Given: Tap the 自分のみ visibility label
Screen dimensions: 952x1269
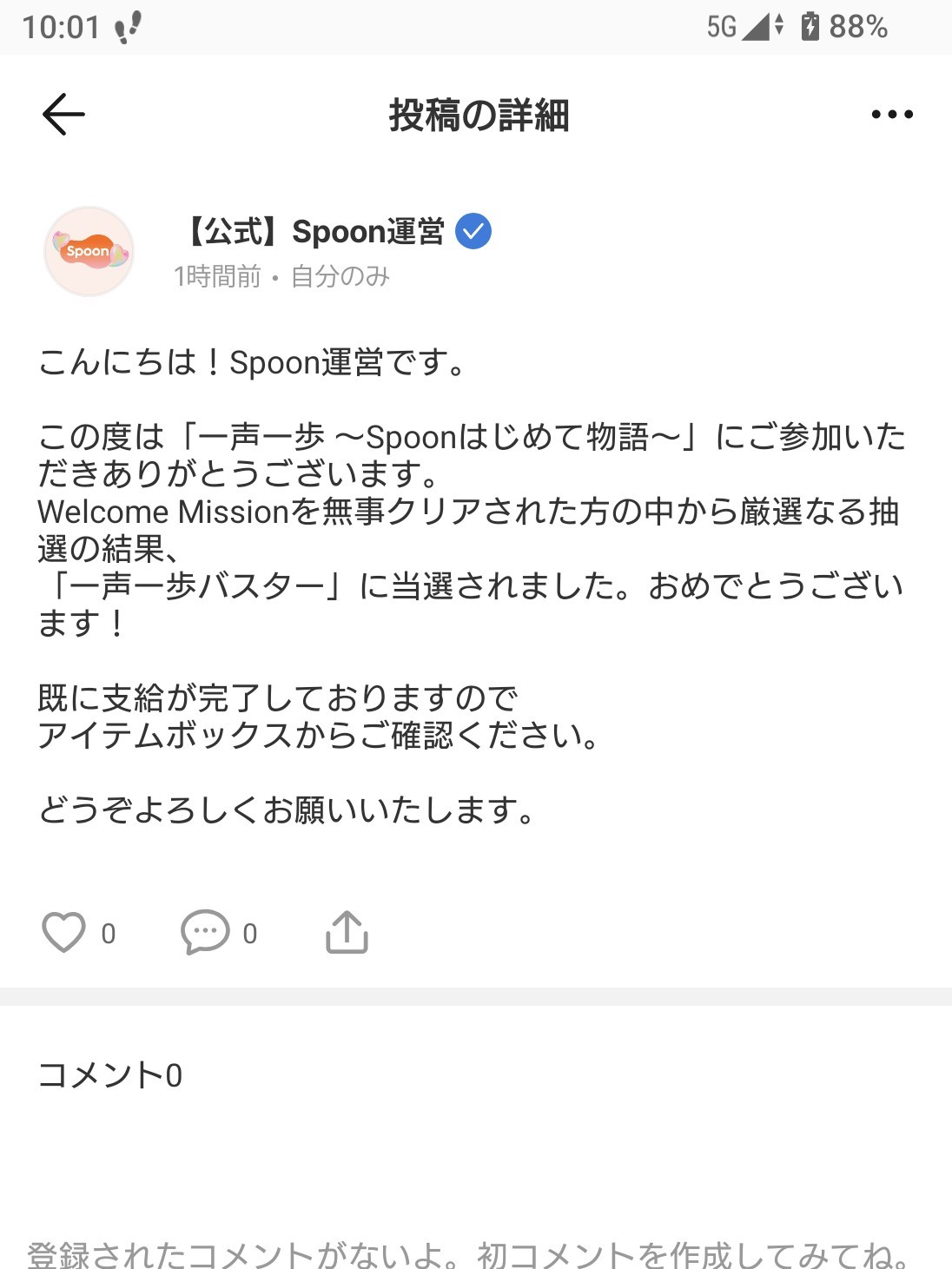Looking at the screenshot, I should (x=340, y=277).
